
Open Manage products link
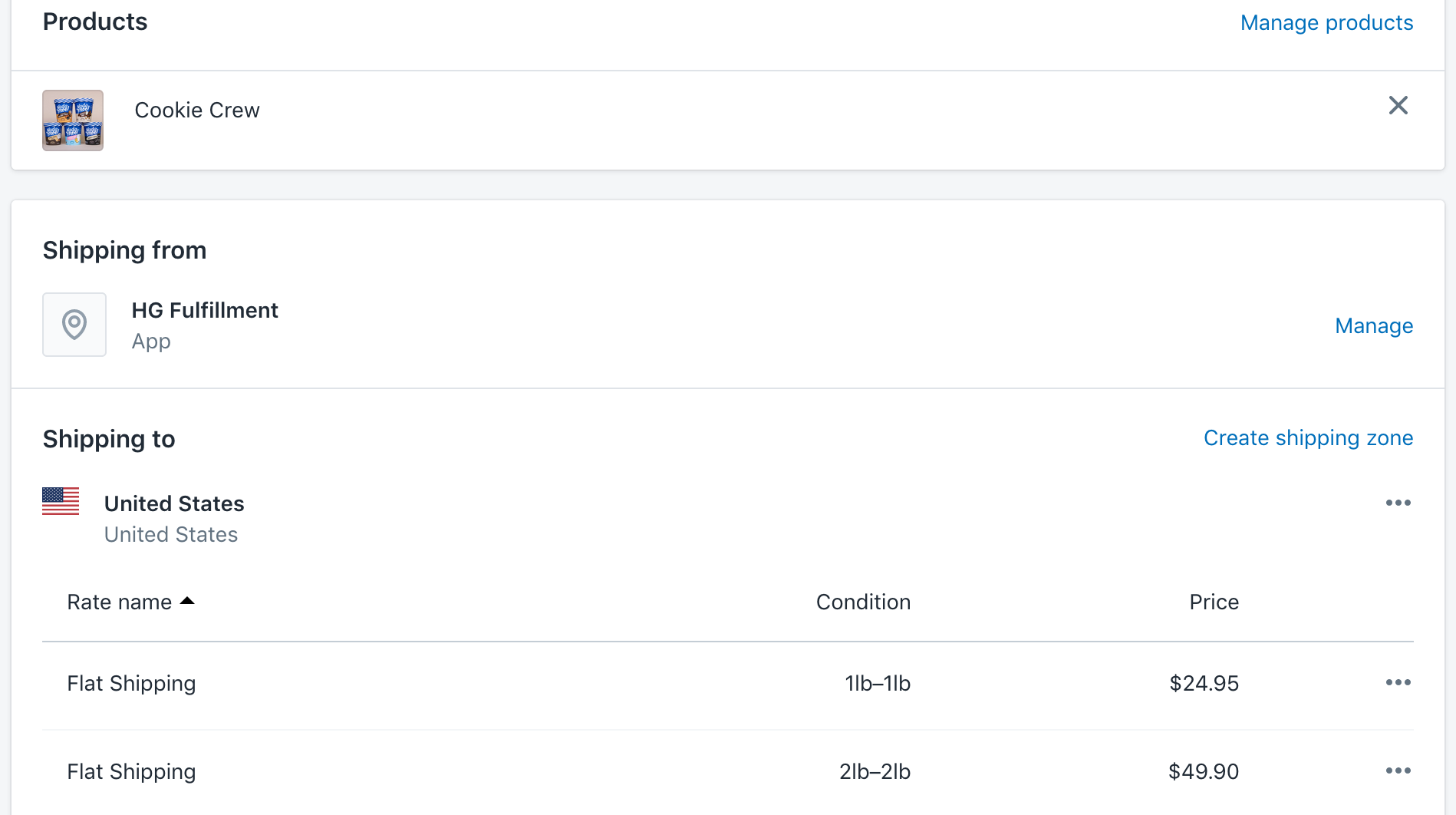(x=1326, y=23)
